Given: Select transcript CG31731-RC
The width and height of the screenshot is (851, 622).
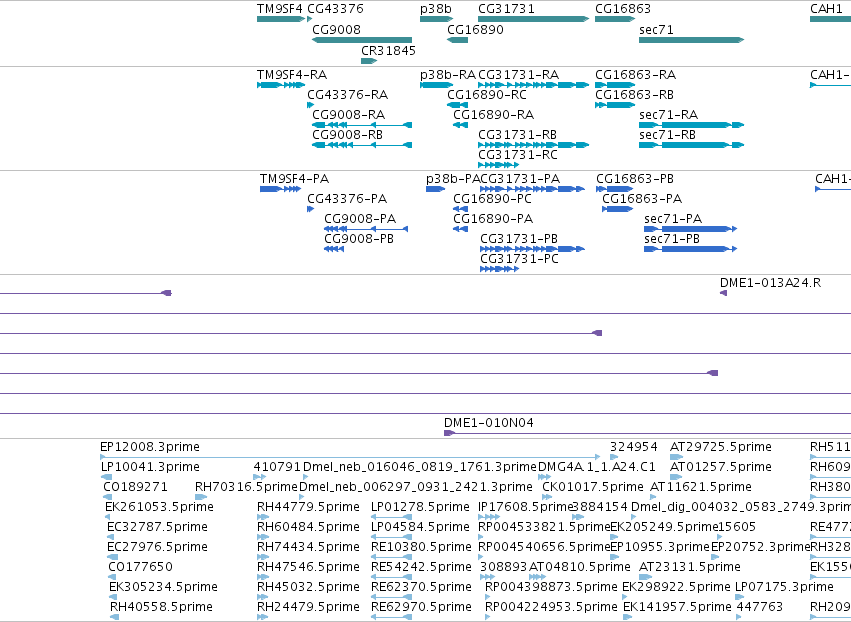Looking at the screenshot, I should coord(499,165).
